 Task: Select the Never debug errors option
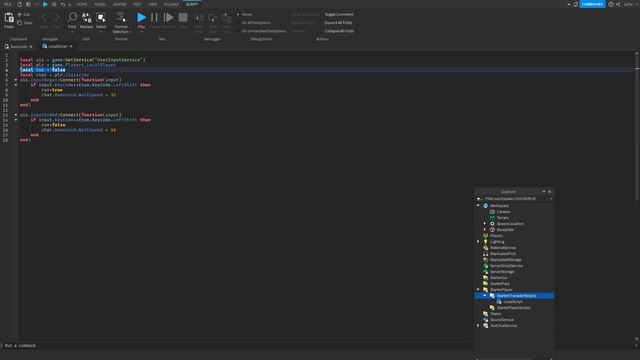click(244, 14)
